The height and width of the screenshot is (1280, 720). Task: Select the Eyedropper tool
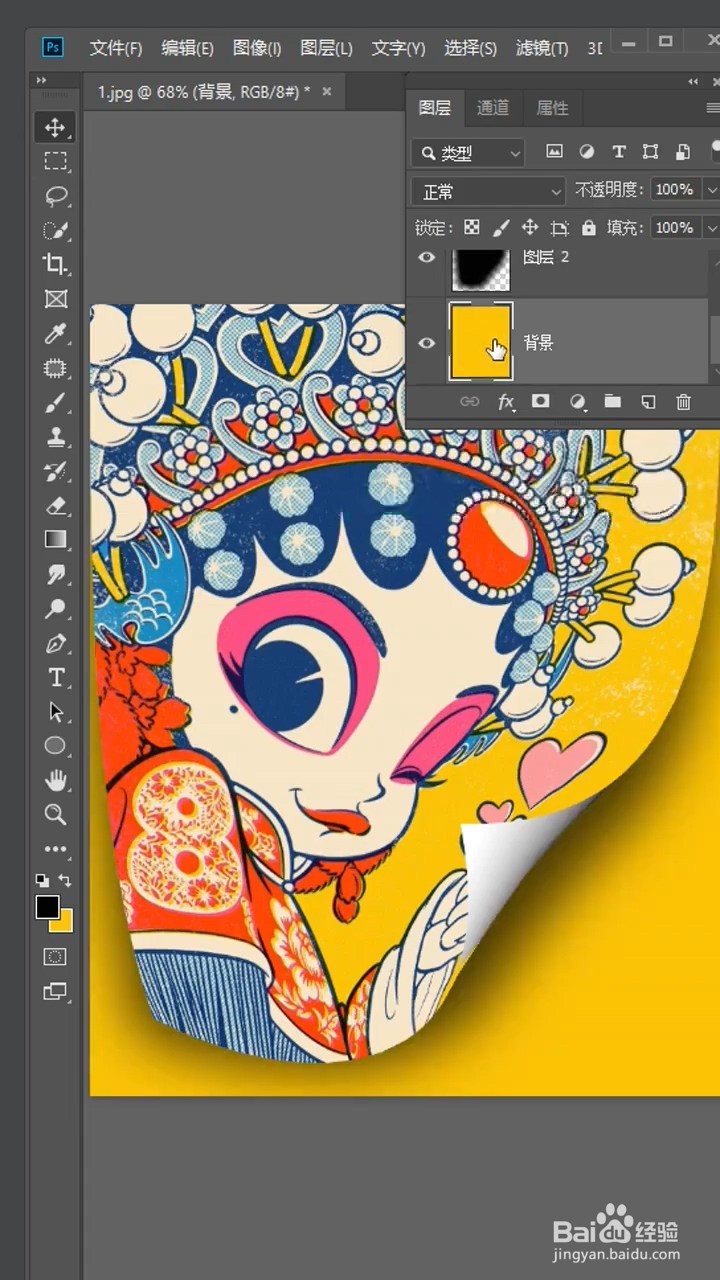pos(55,333)
